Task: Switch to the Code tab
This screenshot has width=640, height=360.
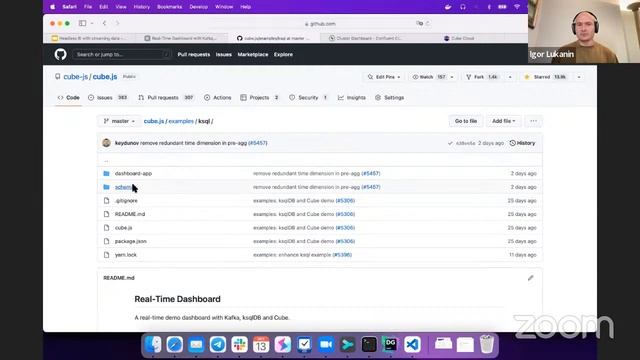Action: pyautogui.click(x=69, y=98)
